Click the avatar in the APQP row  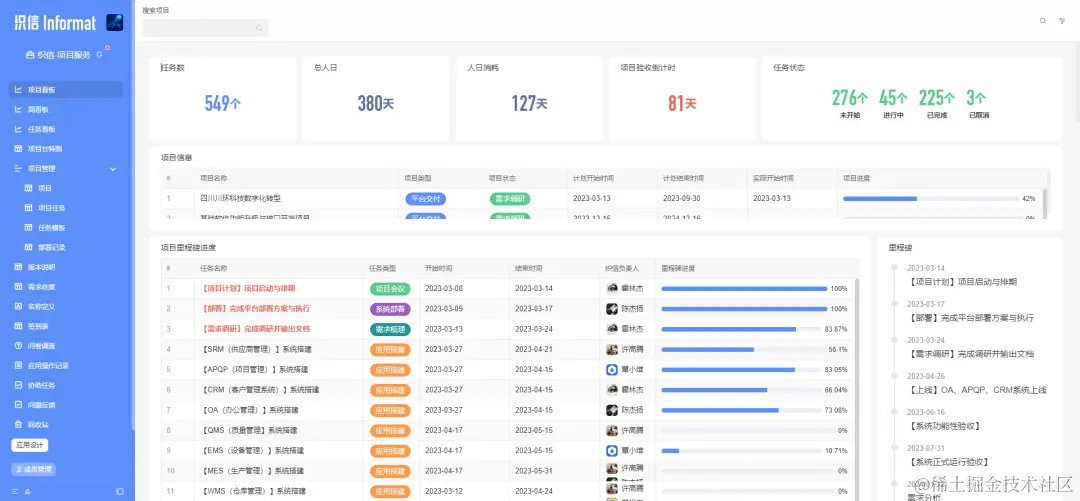612,369
